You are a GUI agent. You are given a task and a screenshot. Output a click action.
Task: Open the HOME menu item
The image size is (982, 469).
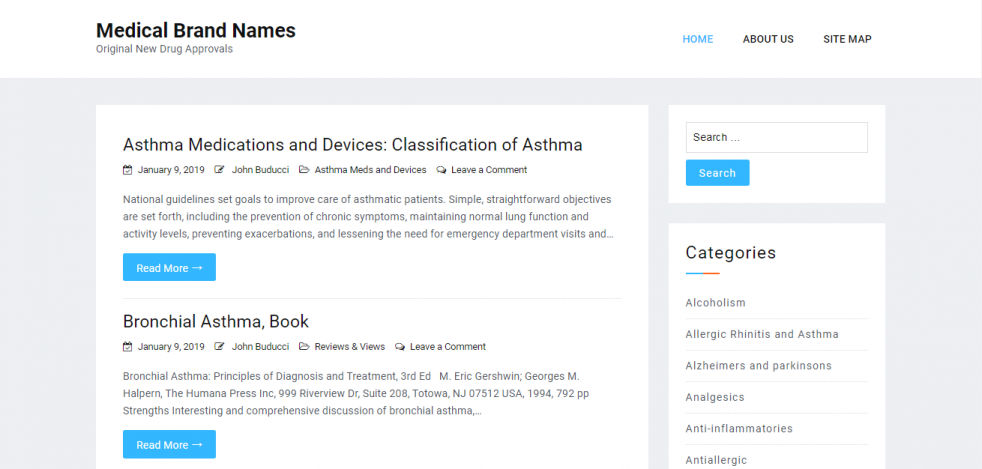(697, 39)
